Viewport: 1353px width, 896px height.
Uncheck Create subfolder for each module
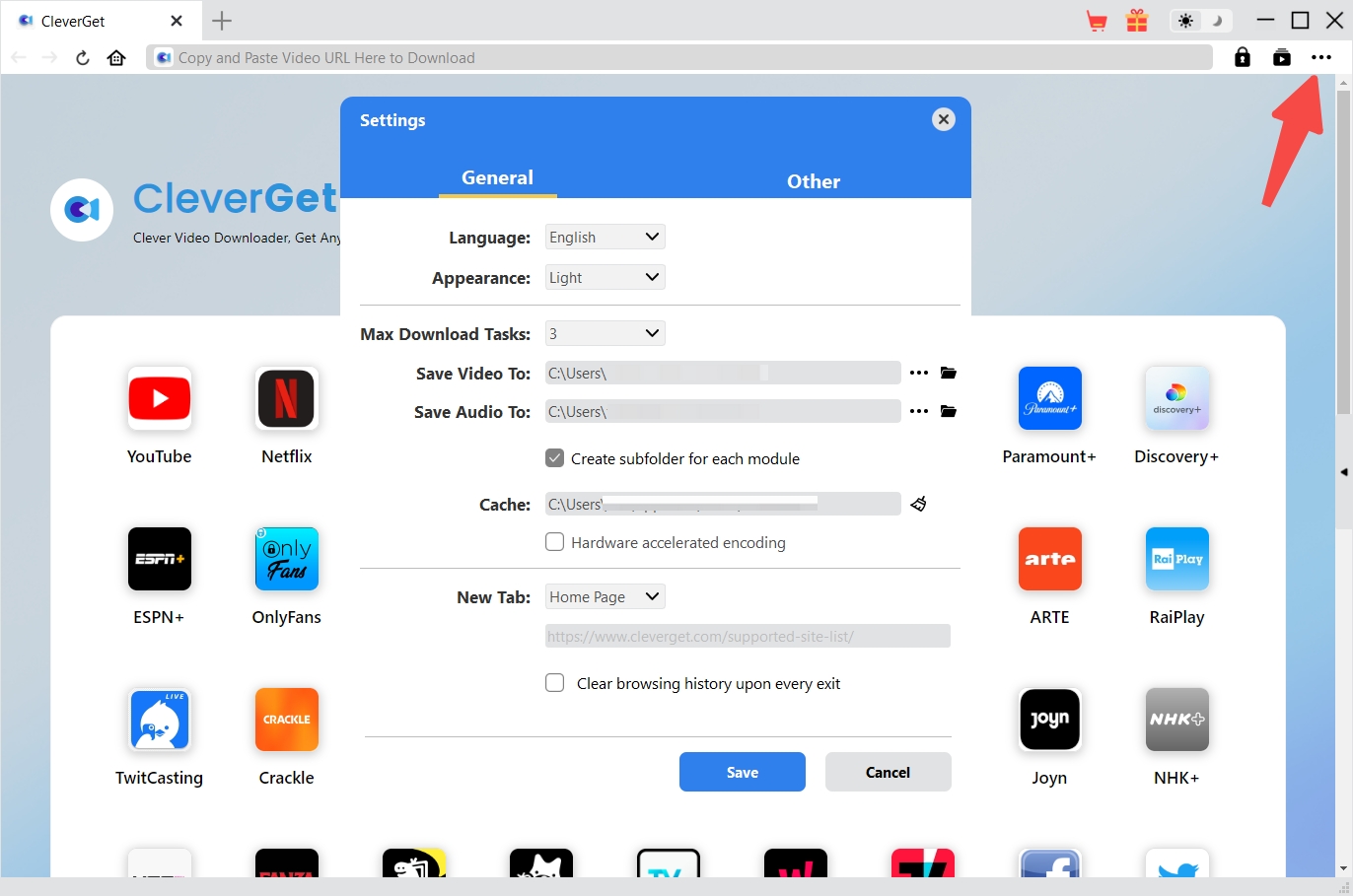[x=555, y=458]
